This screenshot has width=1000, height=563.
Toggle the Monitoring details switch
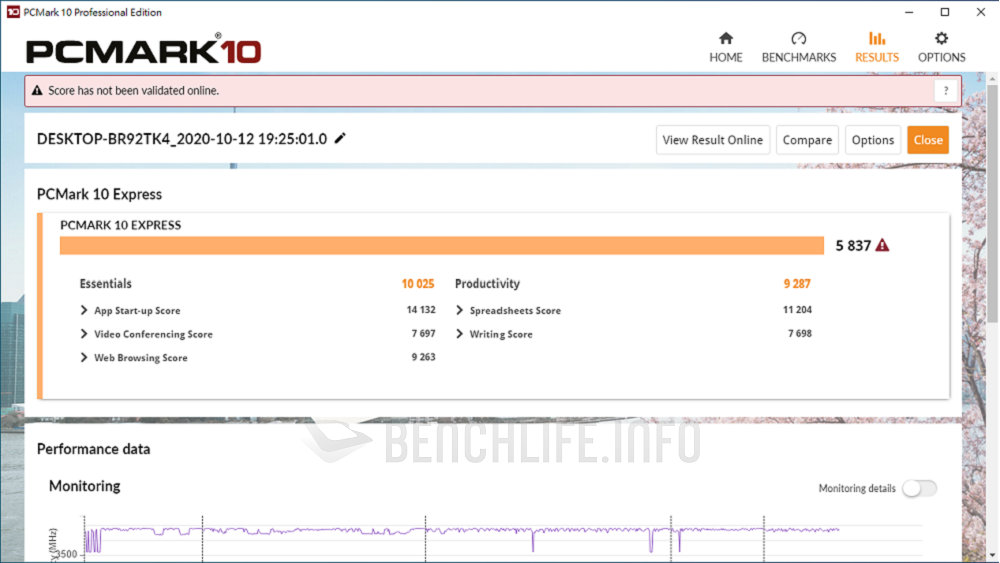tap(919, 488)
